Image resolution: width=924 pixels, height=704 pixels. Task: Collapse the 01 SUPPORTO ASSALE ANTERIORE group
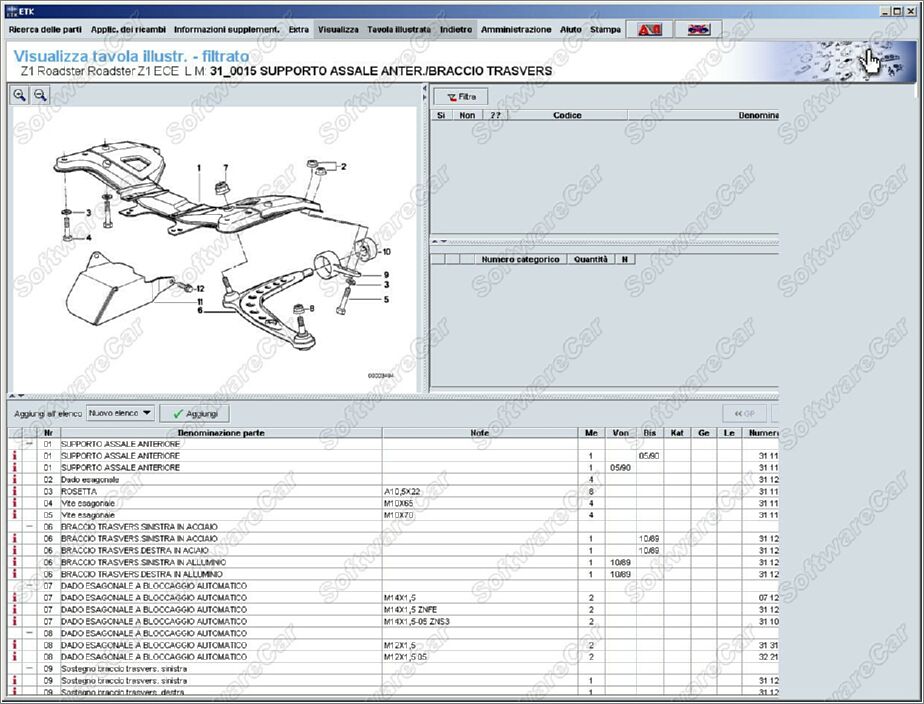[x=29, y=444]
